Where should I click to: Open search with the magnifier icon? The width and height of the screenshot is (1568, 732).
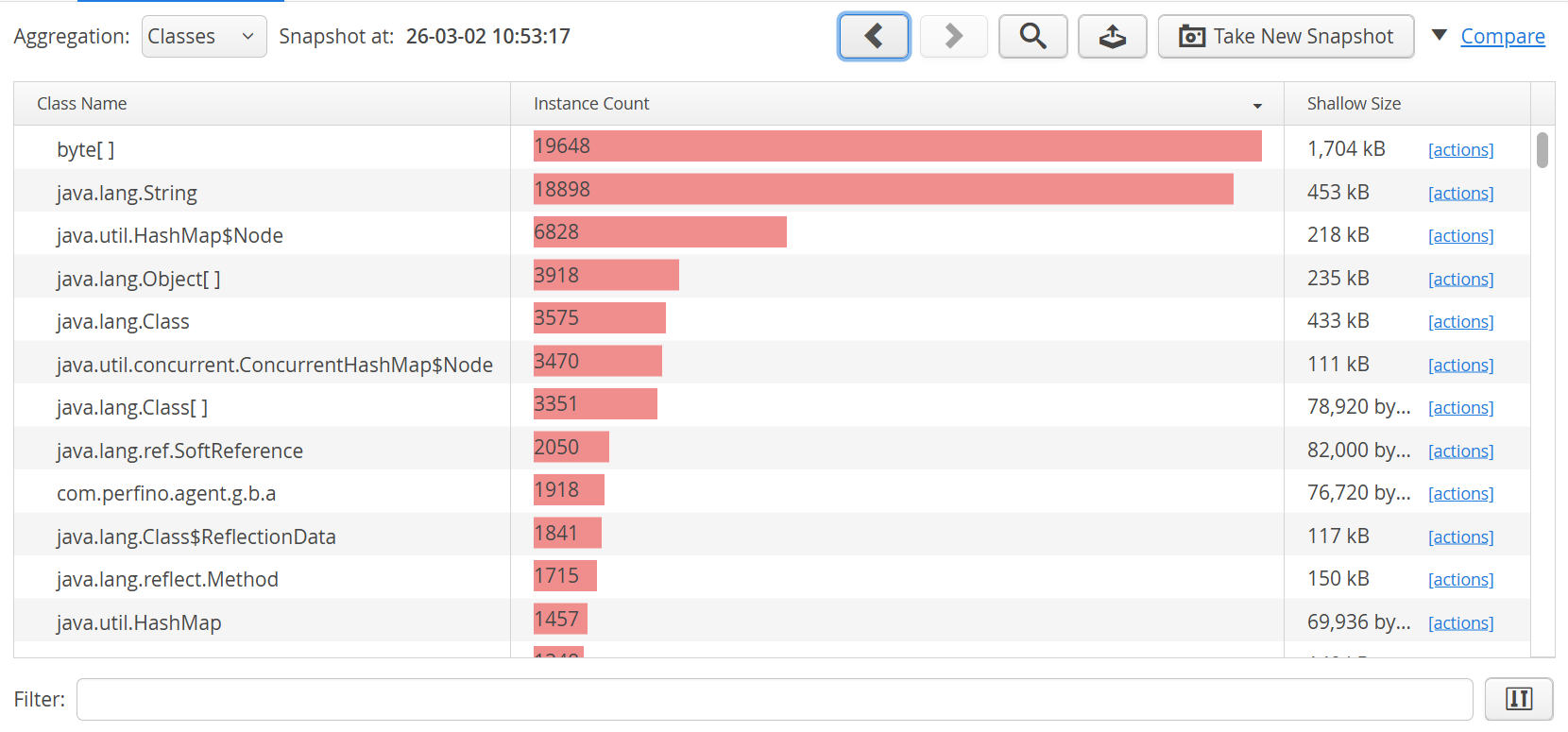[1032, 37]
